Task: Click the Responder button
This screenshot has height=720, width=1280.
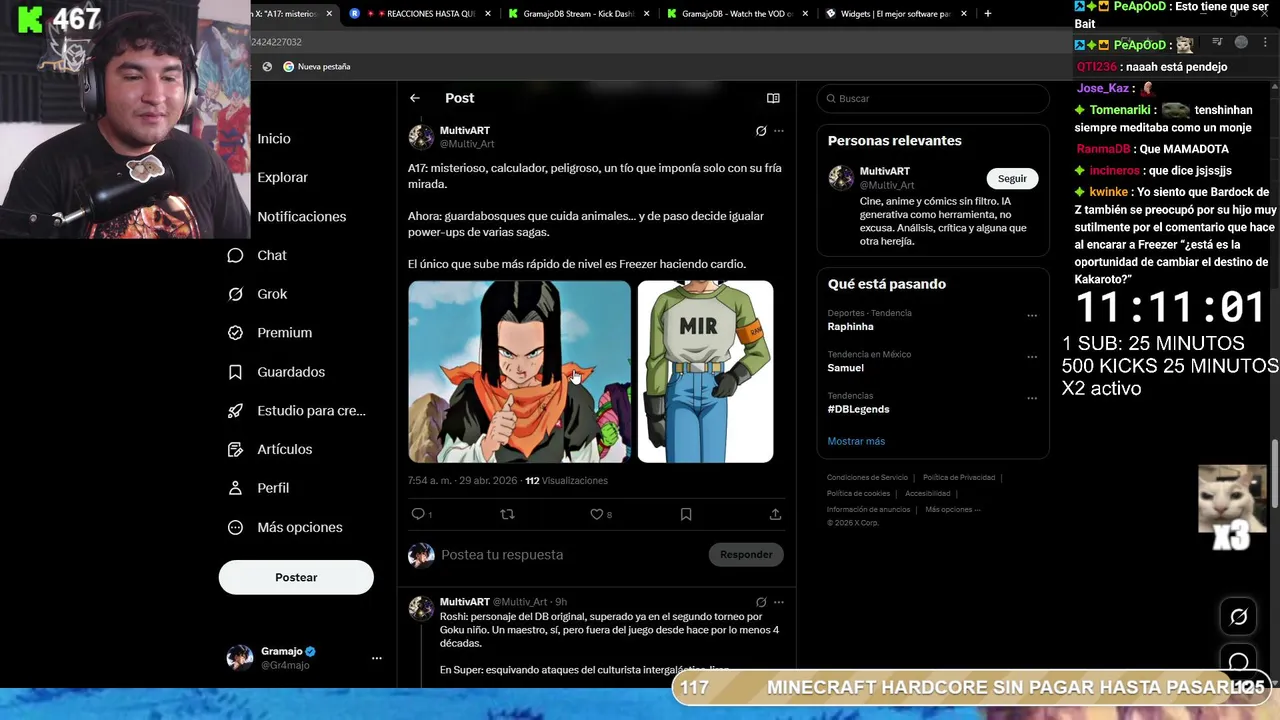Action: [x=746, y=554]
